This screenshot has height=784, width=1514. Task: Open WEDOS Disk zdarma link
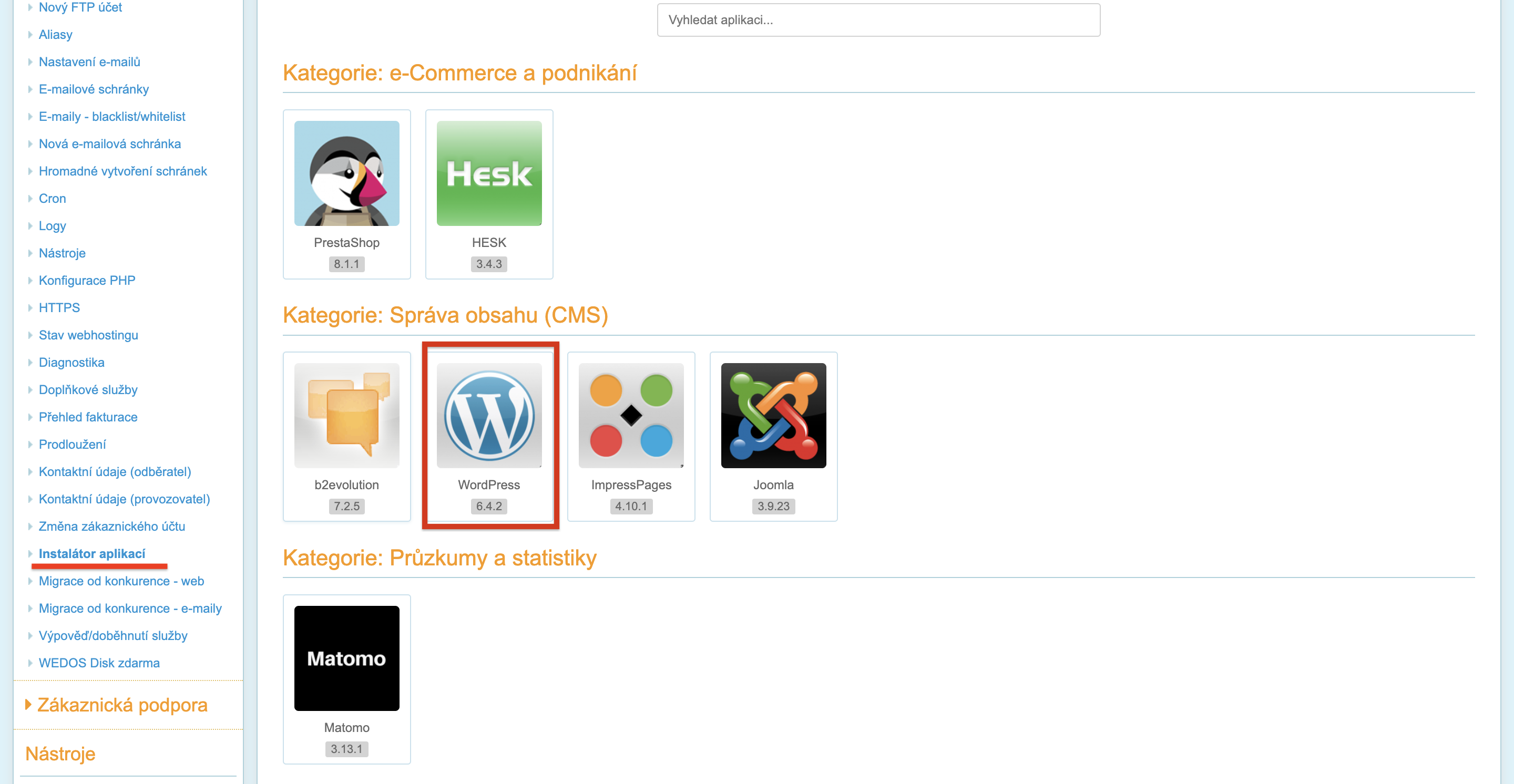click(99, 663)
